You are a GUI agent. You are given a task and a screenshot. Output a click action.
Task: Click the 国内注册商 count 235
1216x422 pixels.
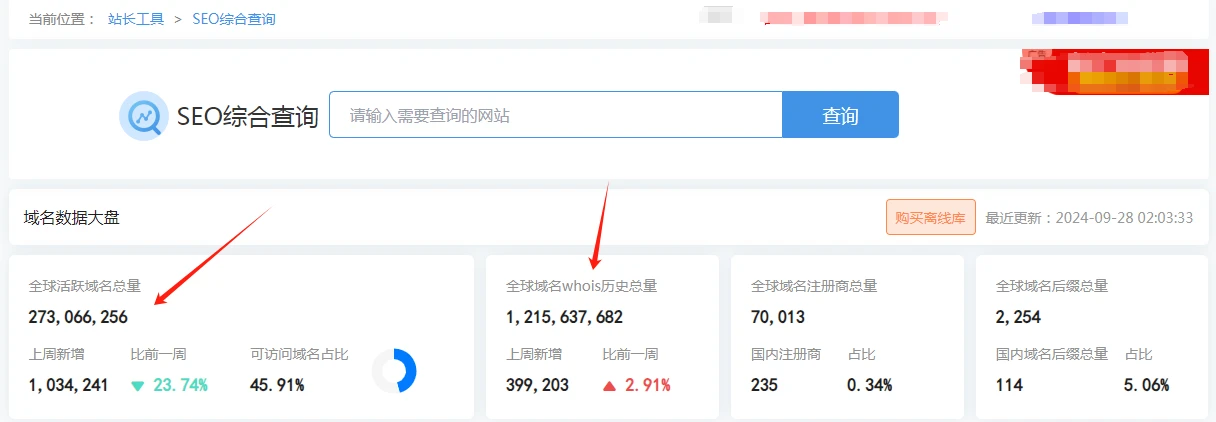tap(765, 385)
